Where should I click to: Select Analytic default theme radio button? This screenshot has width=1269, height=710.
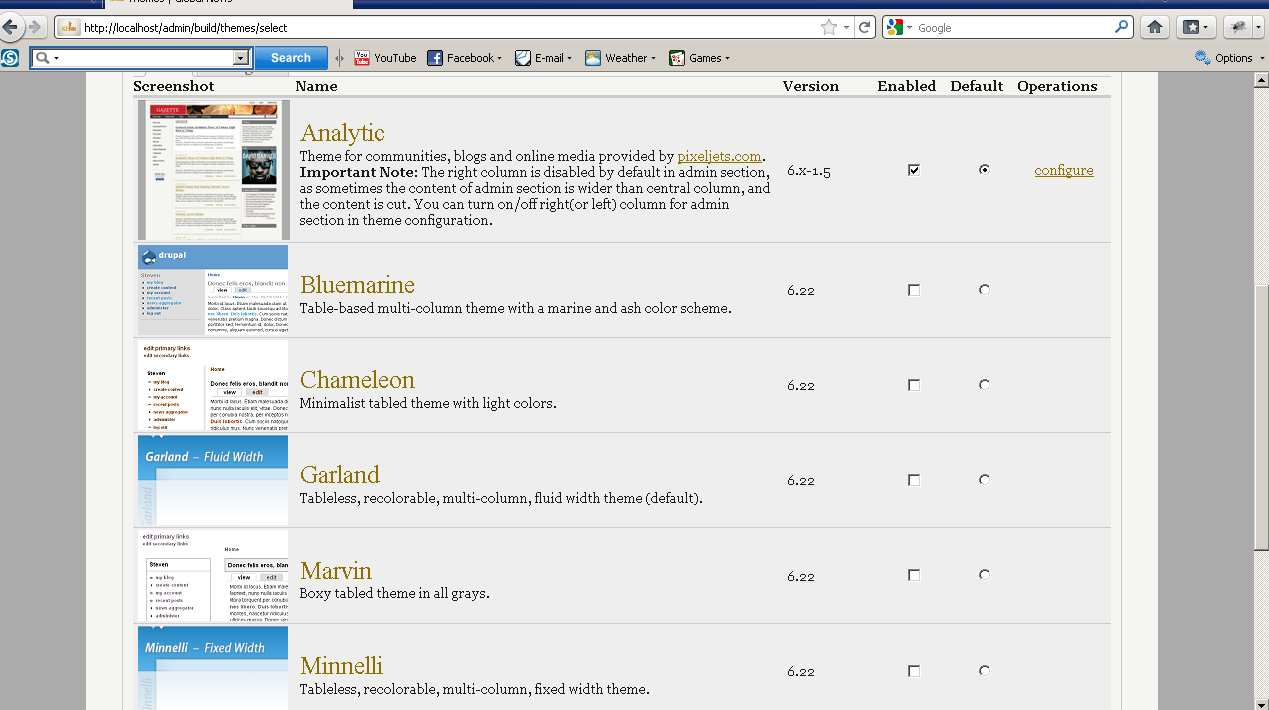coord(984,170)
